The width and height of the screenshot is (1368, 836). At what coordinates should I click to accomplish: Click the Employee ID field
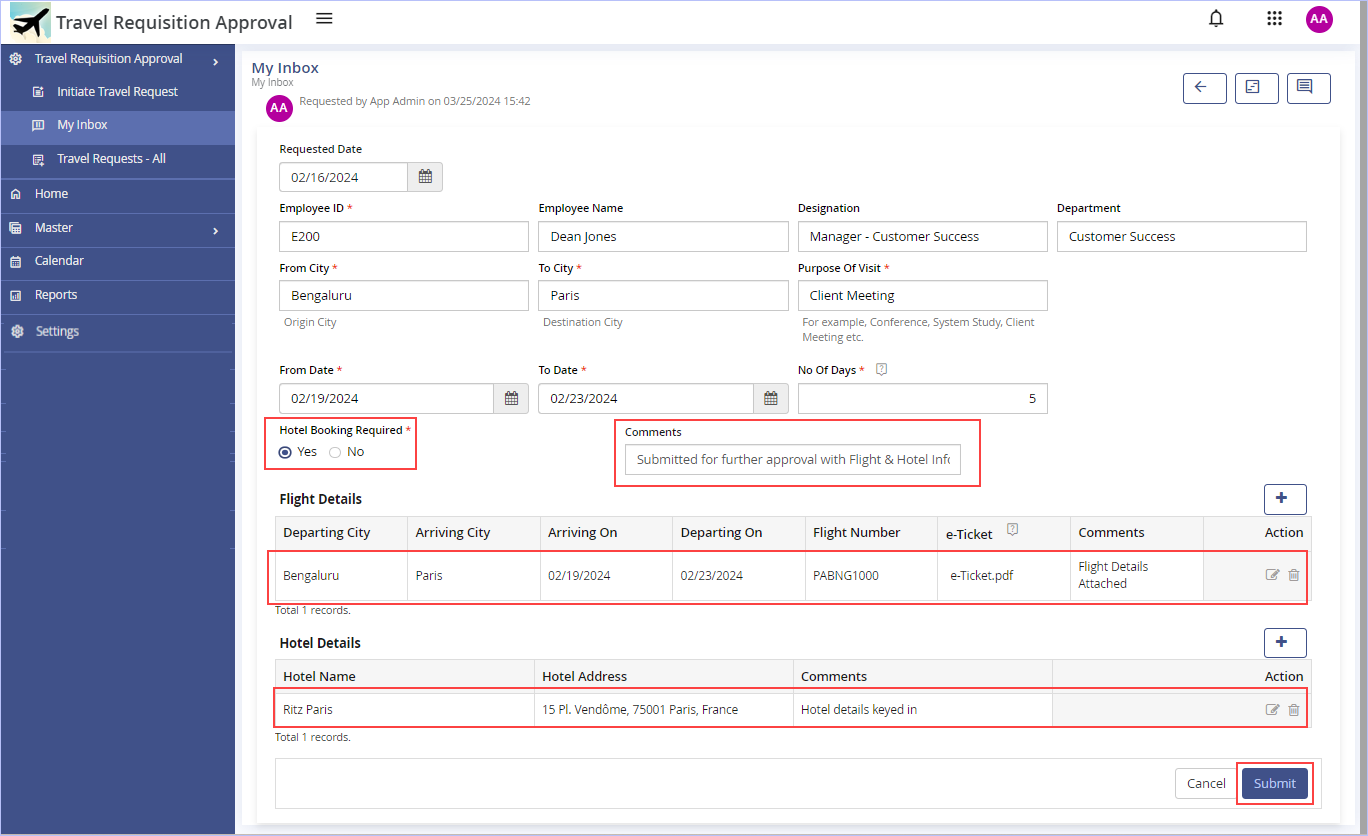[x=404, y=237]
